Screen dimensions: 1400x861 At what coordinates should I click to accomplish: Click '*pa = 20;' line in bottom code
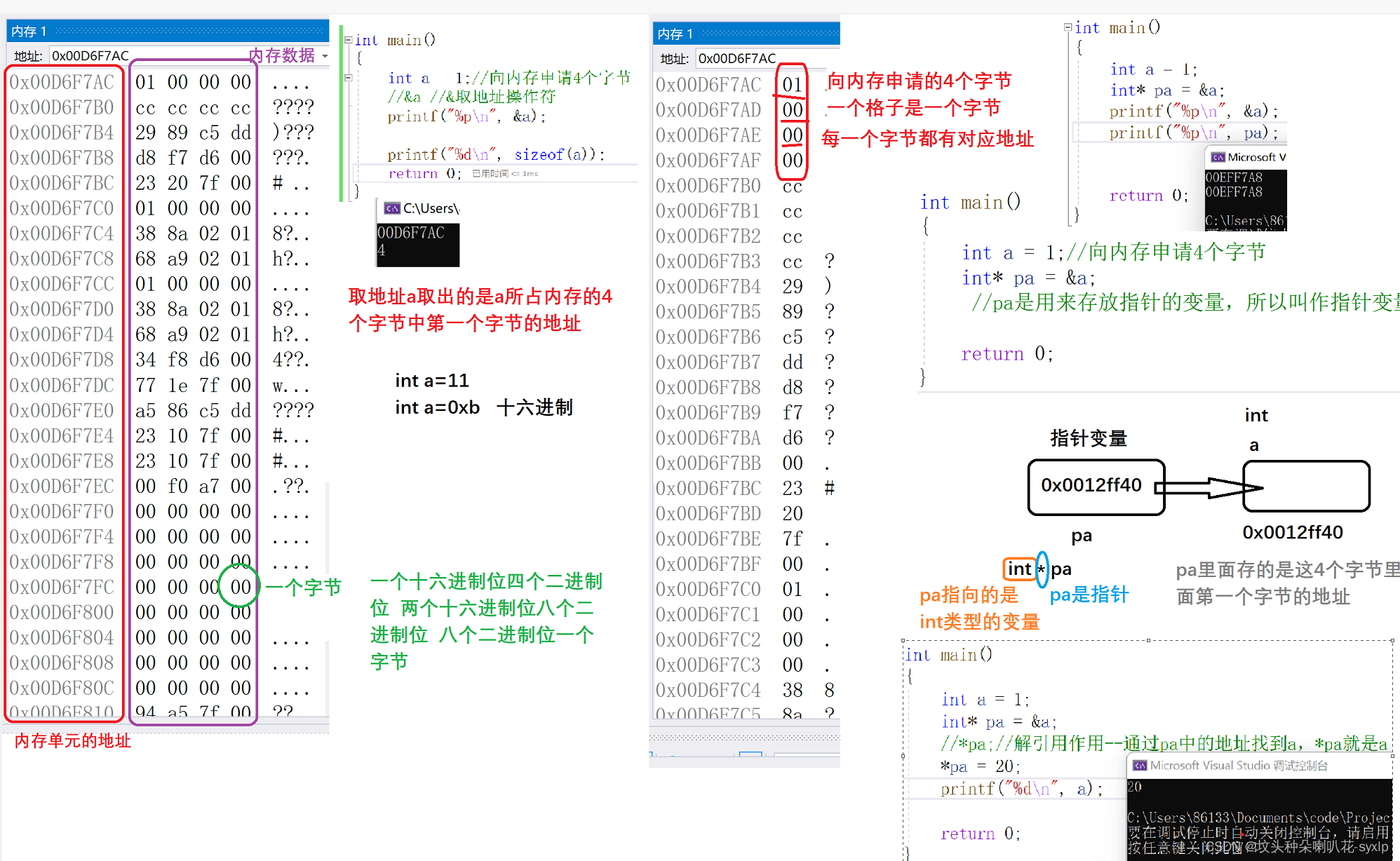[x=981, y=766]
